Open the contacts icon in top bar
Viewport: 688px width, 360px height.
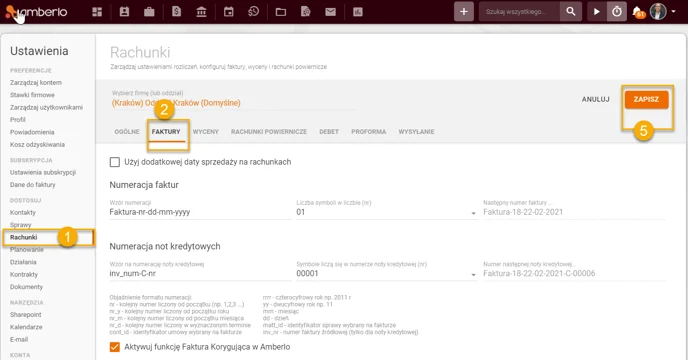tap(124, 12)
